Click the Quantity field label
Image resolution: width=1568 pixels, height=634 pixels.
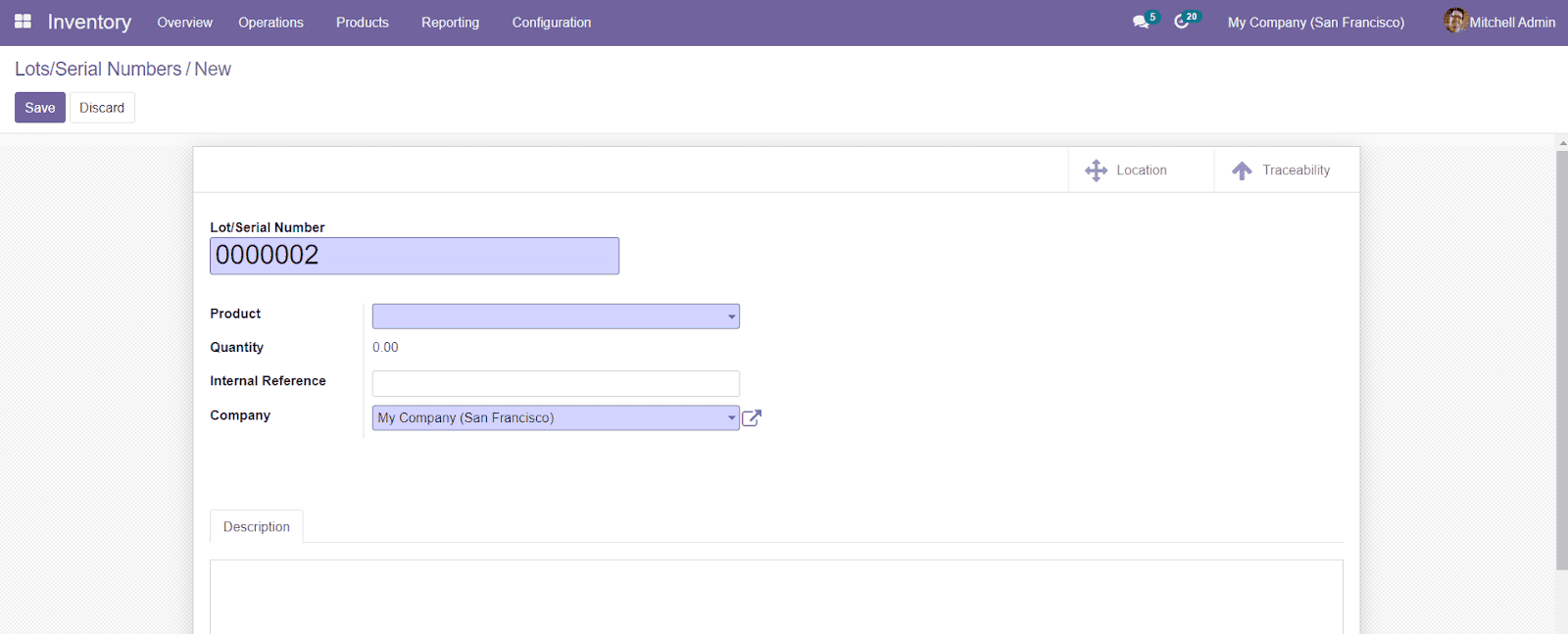236,348
